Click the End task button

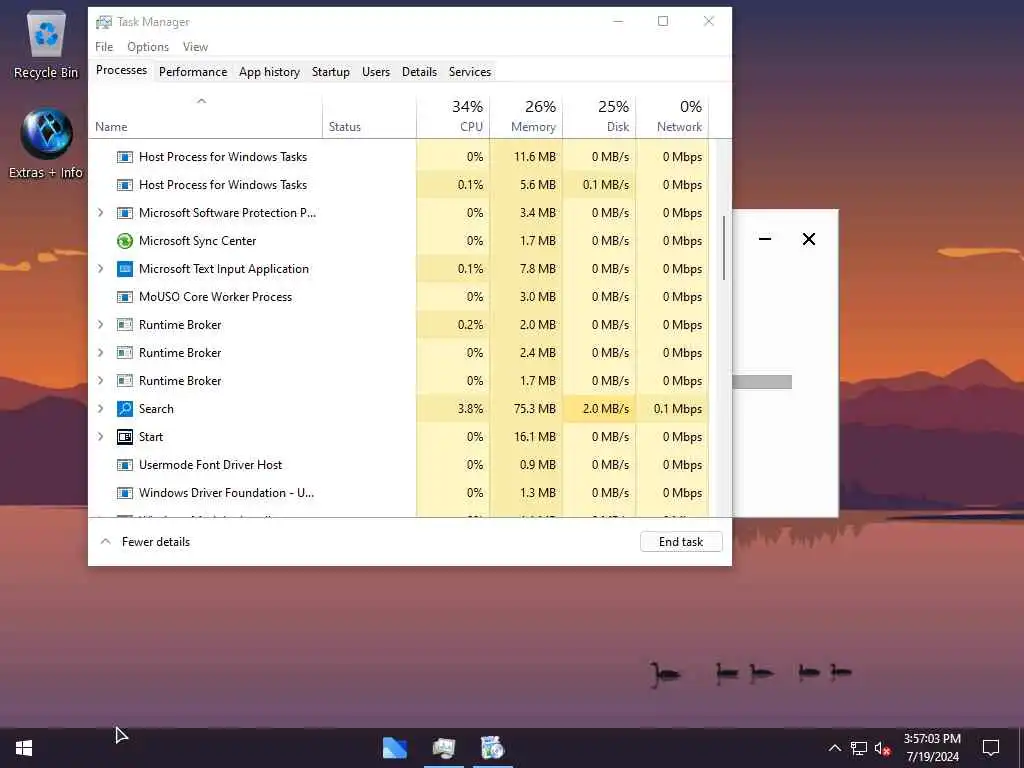pyautogui.click(x=681, y=542)
